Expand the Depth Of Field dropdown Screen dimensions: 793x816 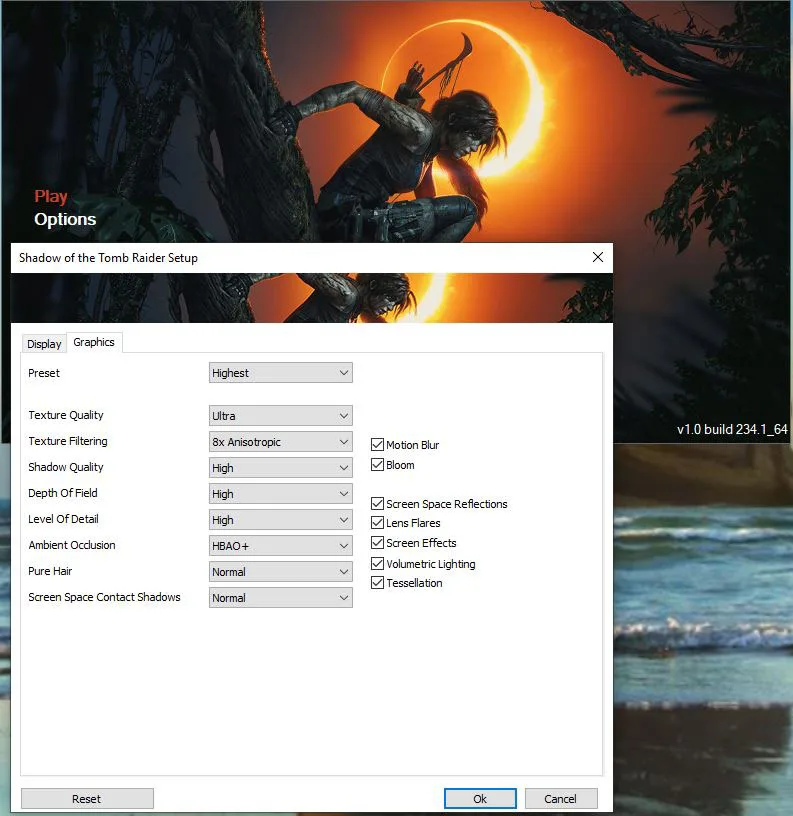pos(280,493)
